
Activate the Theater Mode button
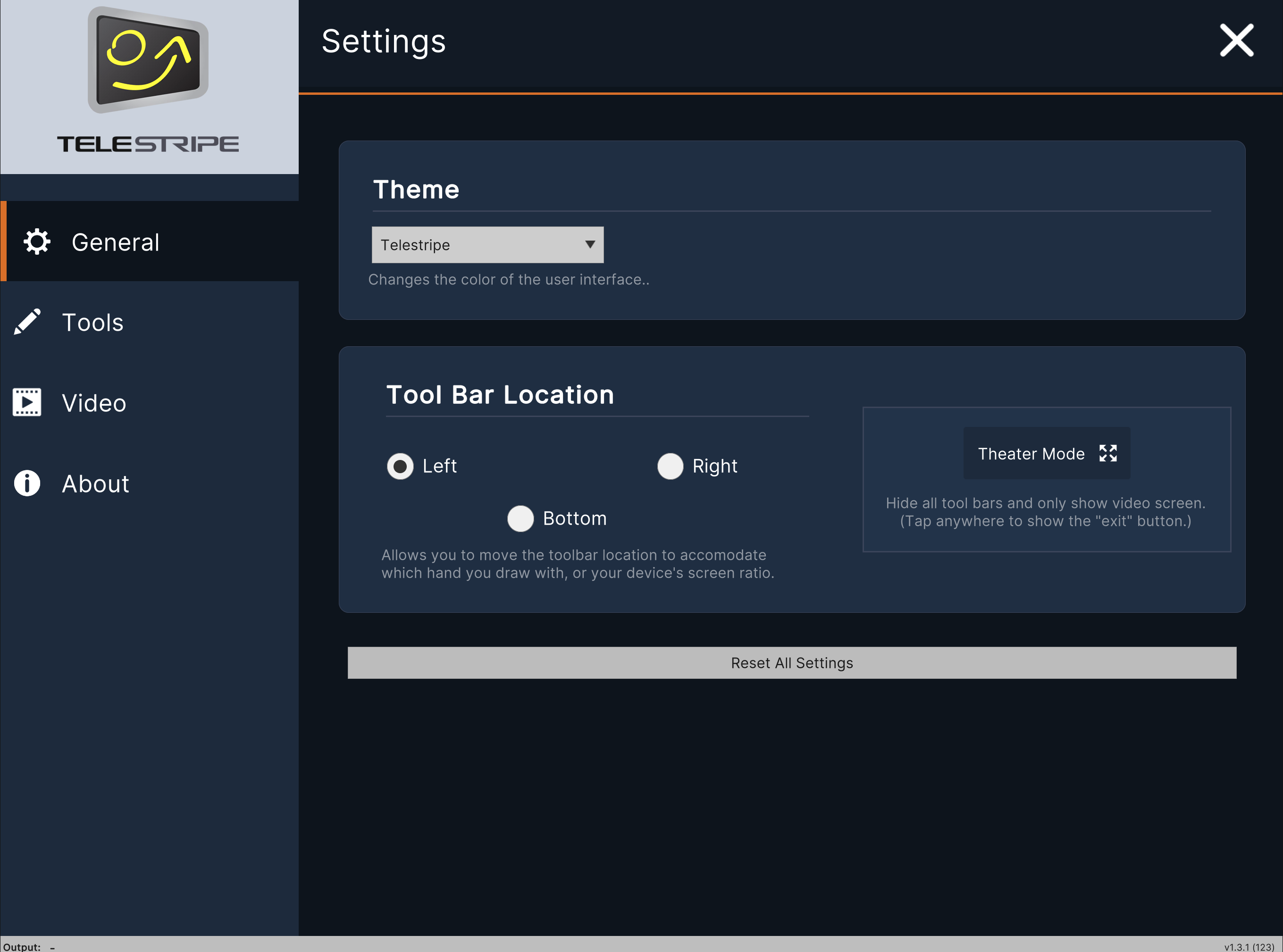click(x=1031, y=453)
